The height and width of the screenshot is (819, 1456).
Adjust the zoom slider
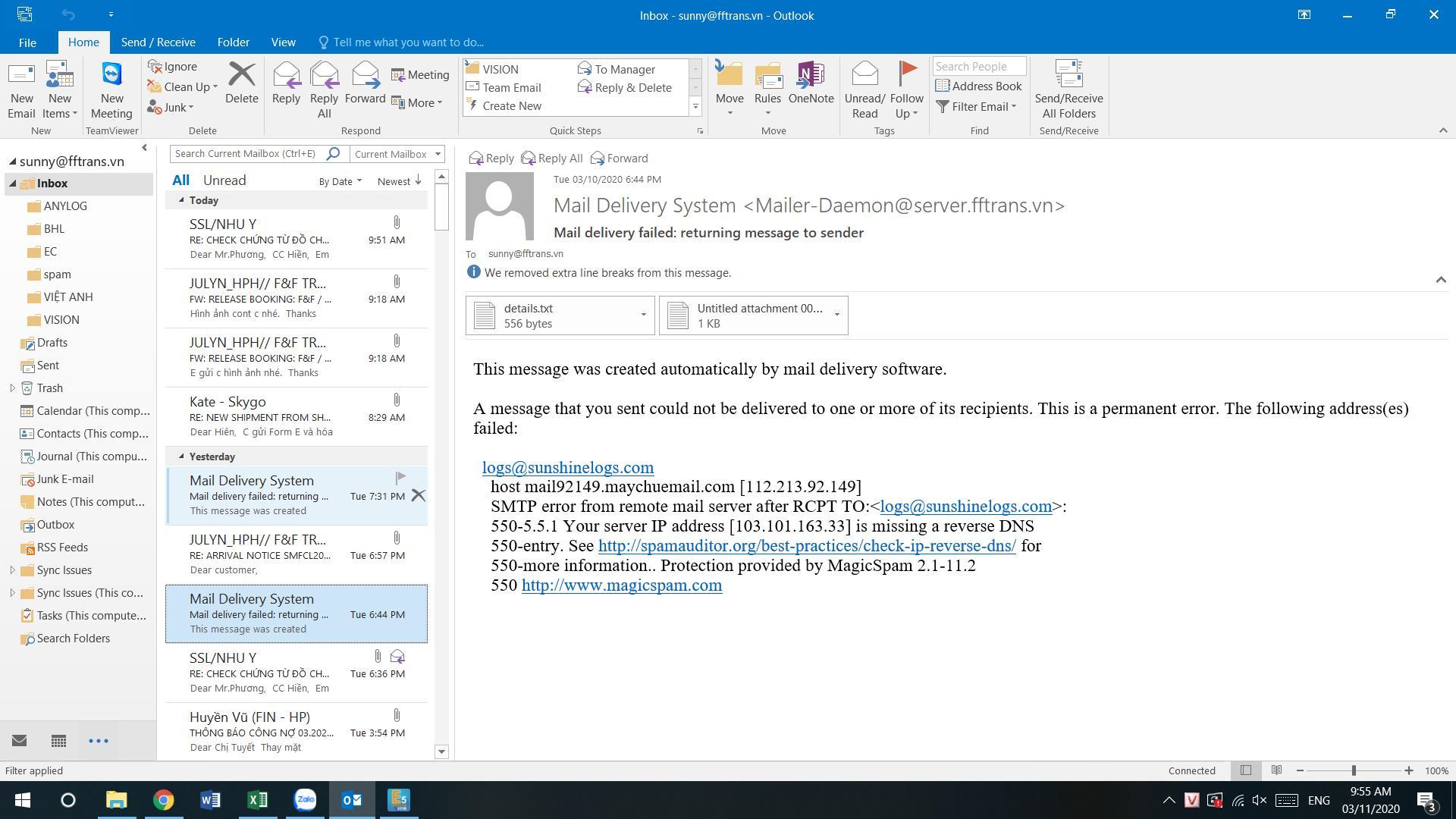click(1354, 770)
